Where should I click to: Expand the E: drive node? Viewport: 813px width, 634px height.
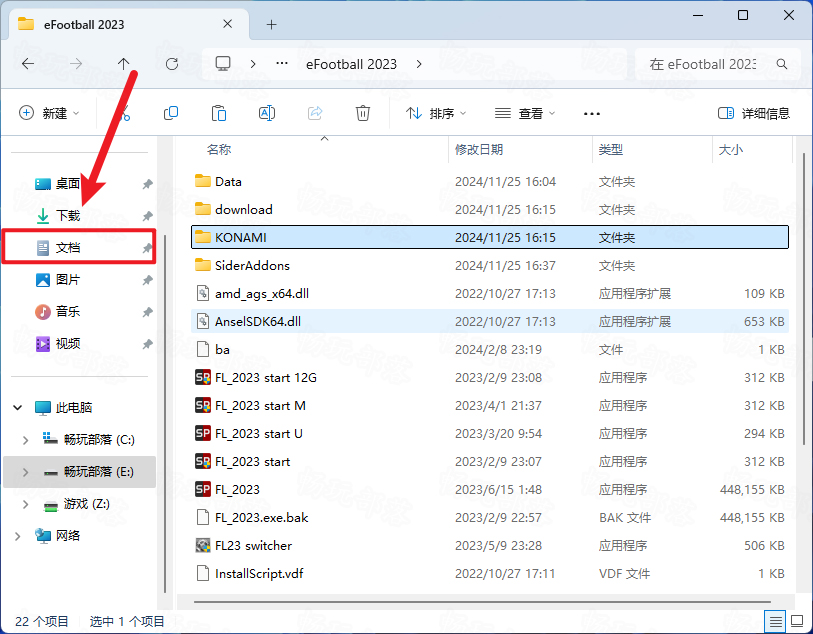coord(25,472)
